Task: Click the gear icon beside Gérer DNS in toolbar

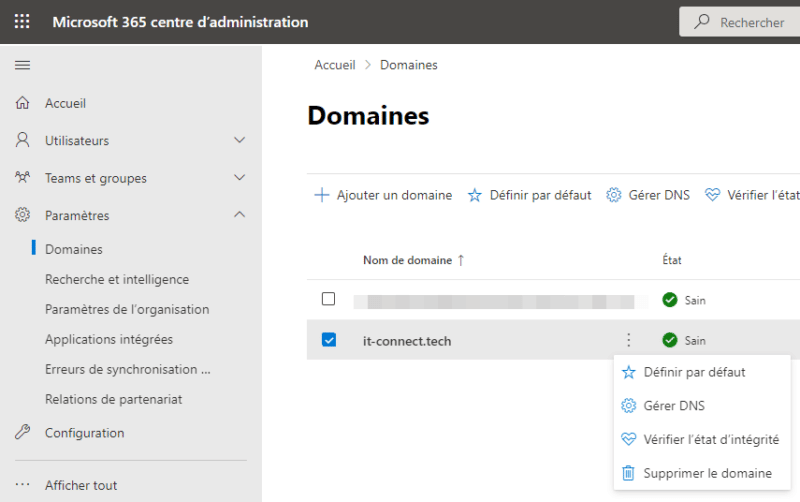Action: [x=614, y=195]
